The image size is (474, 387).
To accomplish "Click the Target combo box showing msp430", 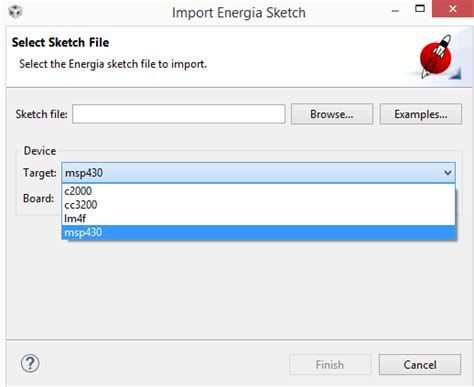I will point(258,173).
